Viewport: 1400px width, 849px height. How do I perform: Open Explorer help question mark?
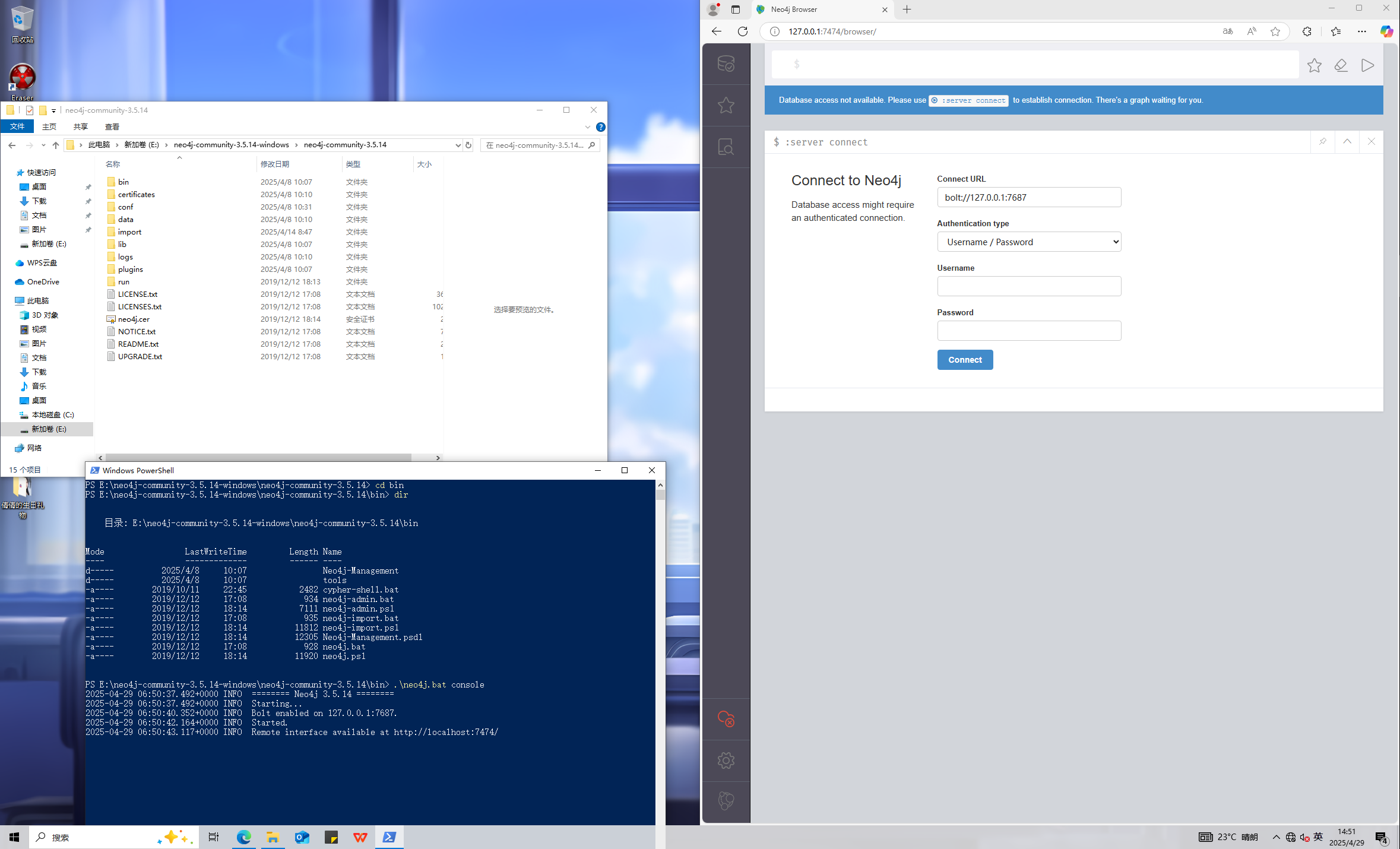[x=600, y=127]
